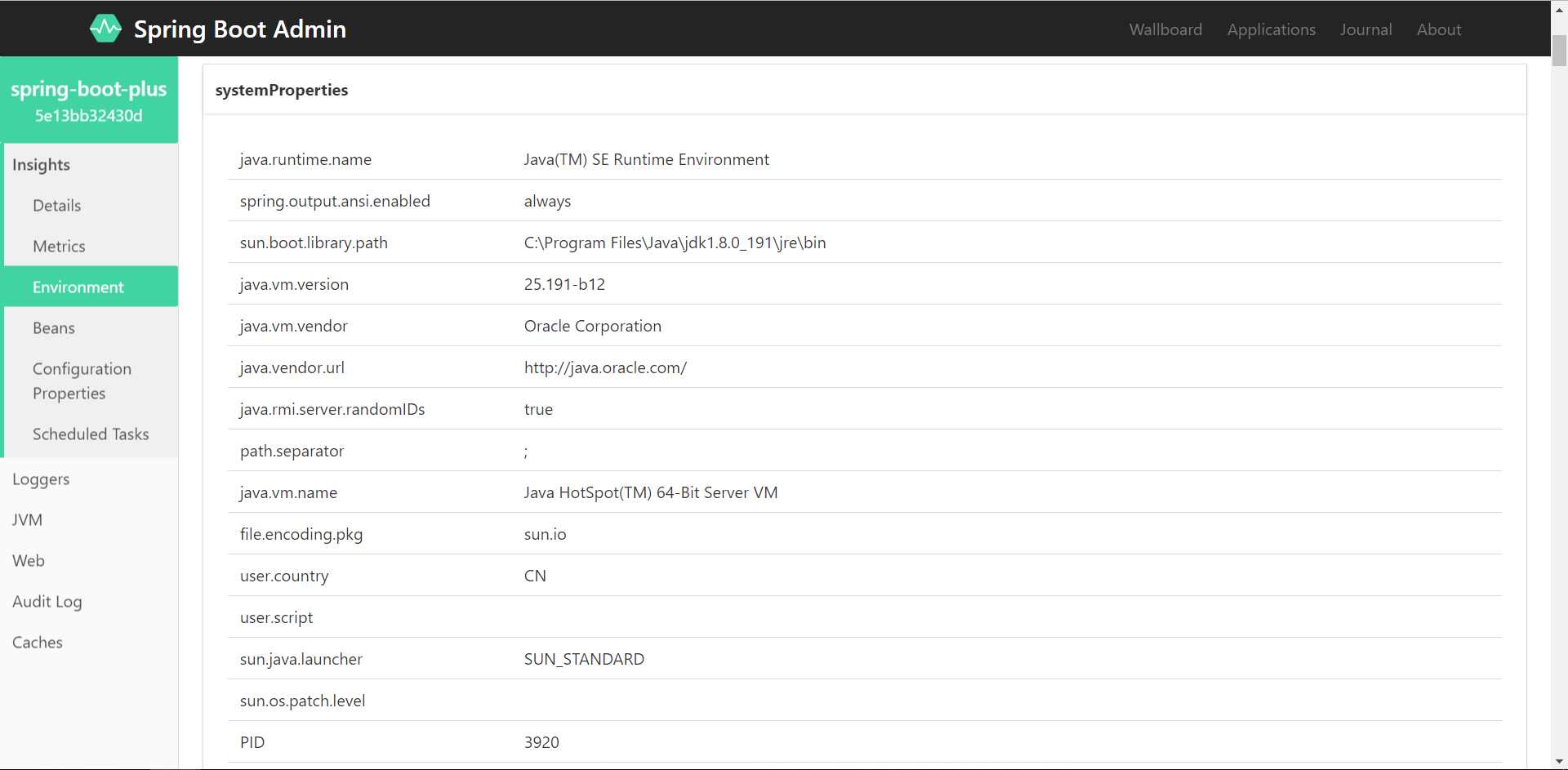Select the java.rmi.server.randomIDs property key

pyautogui.click(x=332, y=409)
